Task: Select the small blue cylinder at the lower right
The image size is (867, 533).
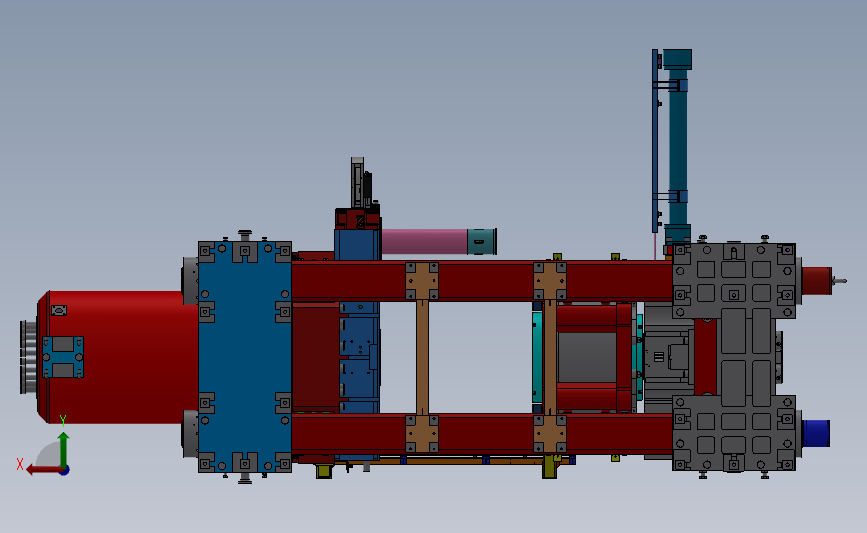Action: [816, 433]
